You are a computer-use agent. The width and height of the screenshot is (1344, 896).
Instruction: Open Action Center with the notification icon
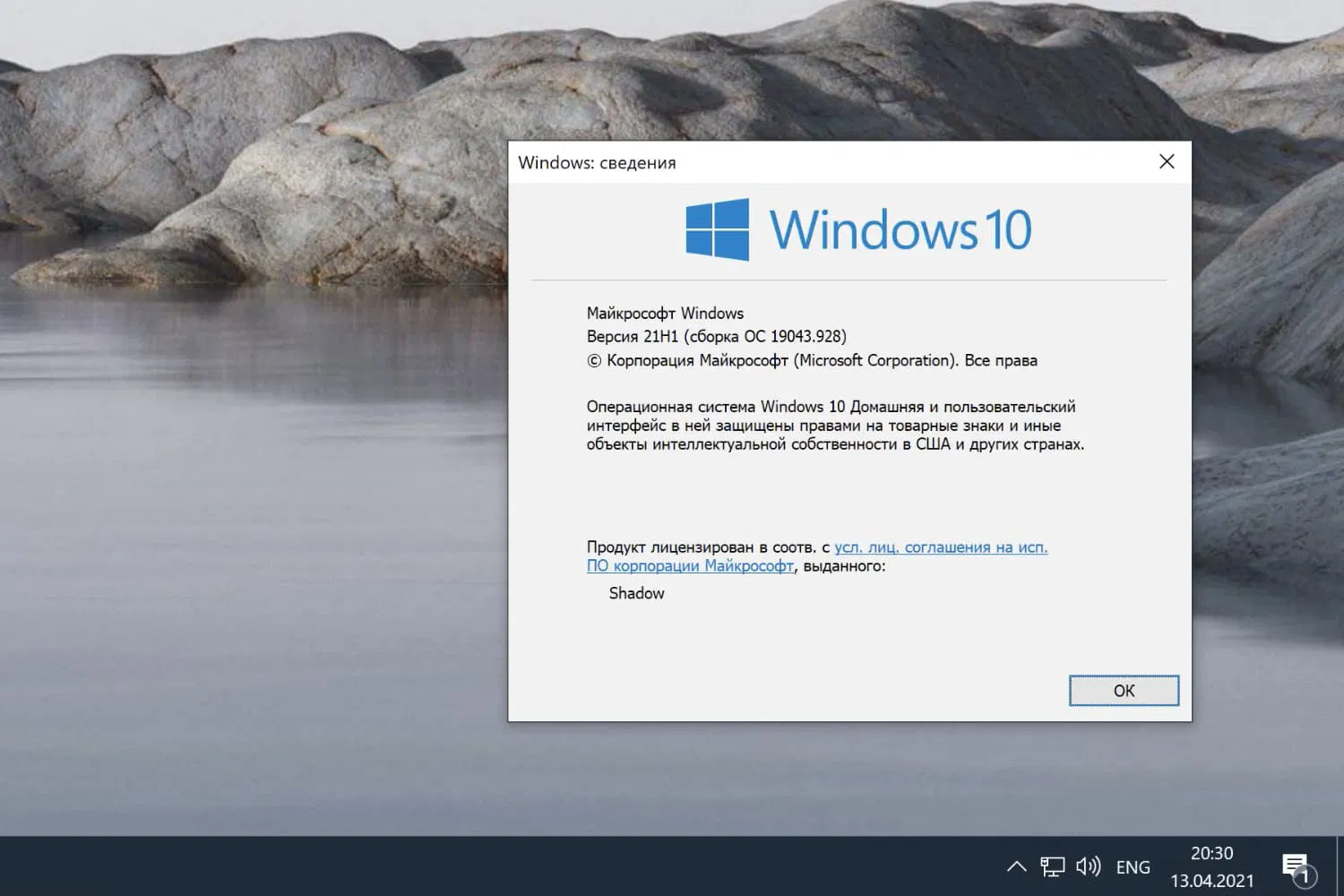1297,863
